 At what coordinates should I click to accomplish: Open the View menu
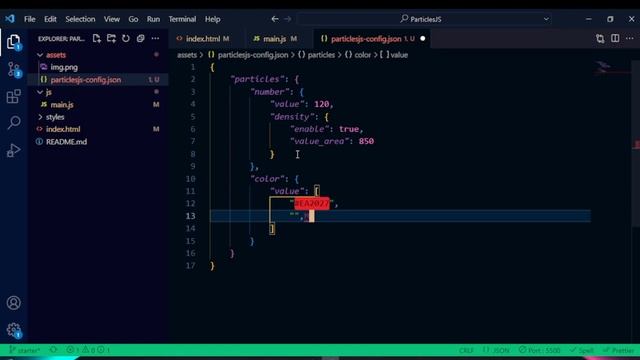click(111, 19)
